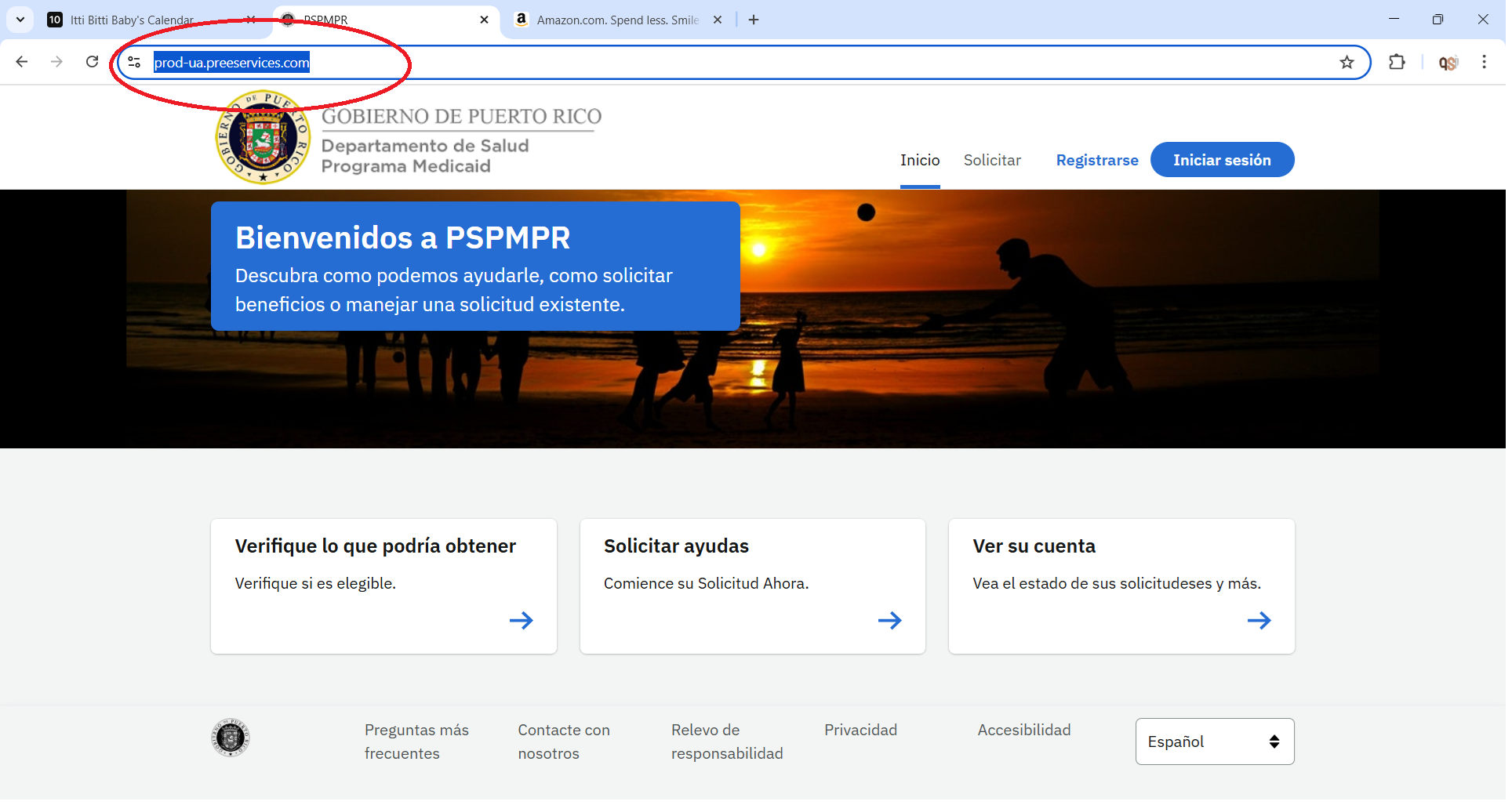Open Contacte con nosotros footer link
1512x805 pixels.
[x=564, y=742]
